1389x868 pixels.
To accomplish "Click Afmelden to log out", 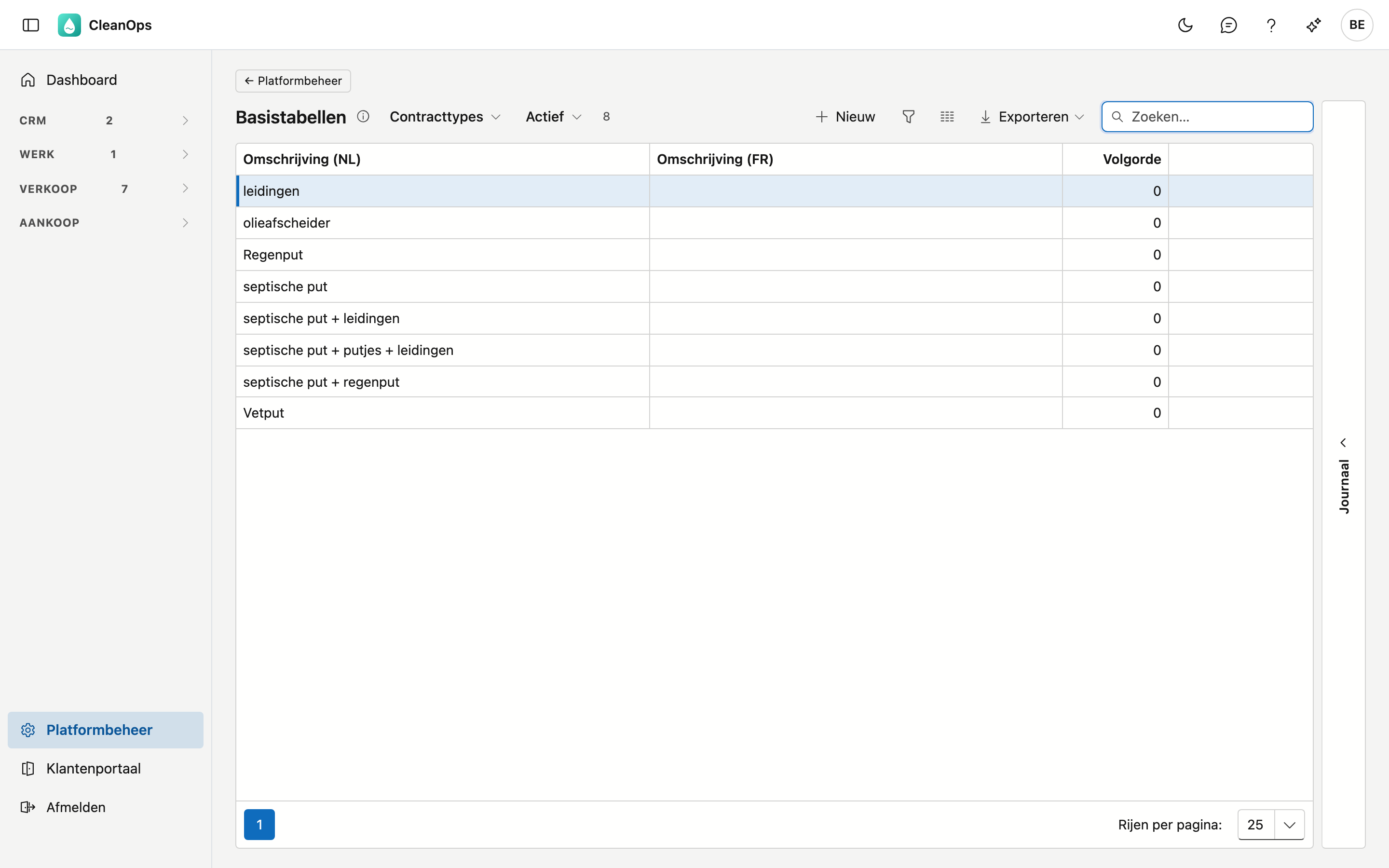I will point(106,807).
